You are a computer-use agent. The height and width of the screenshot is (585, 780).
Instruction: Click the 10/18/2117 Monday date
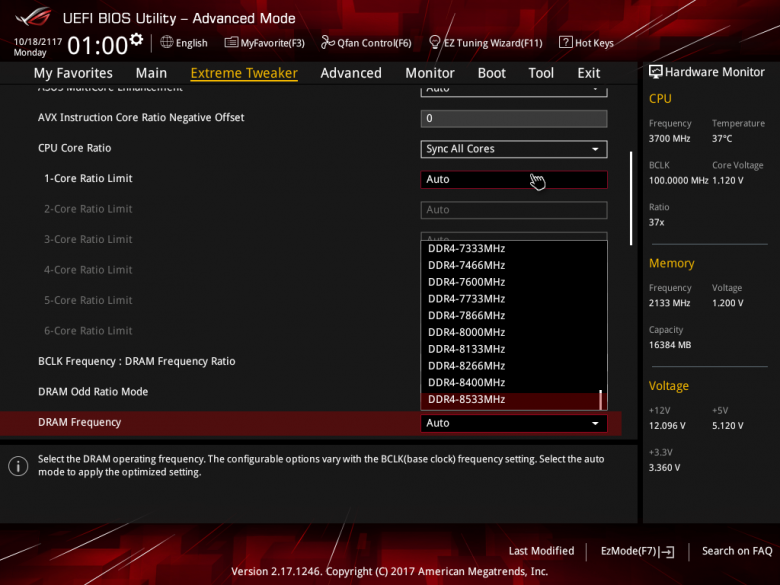pos(38,47)
